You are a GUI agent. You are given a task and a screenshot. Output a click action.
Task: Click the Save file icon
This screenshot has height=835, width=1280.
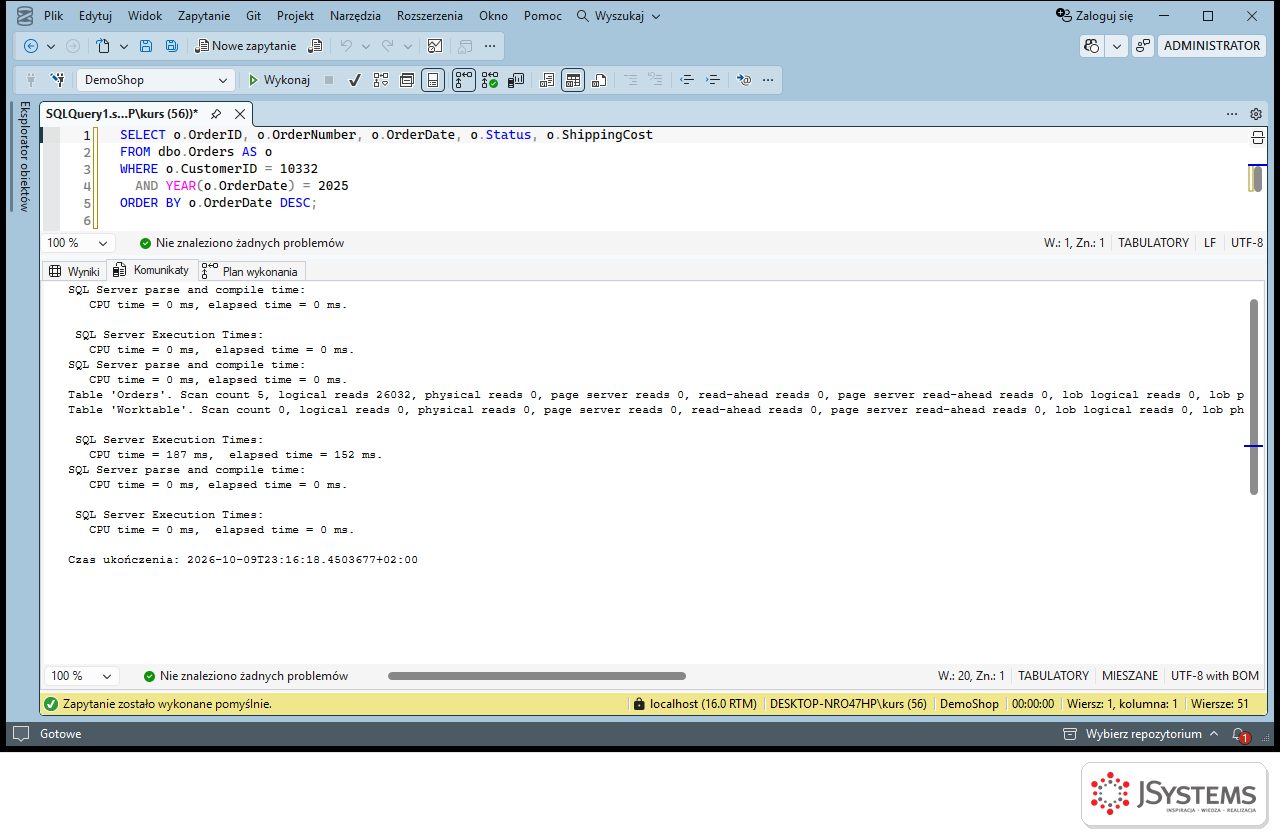point(146,46)
